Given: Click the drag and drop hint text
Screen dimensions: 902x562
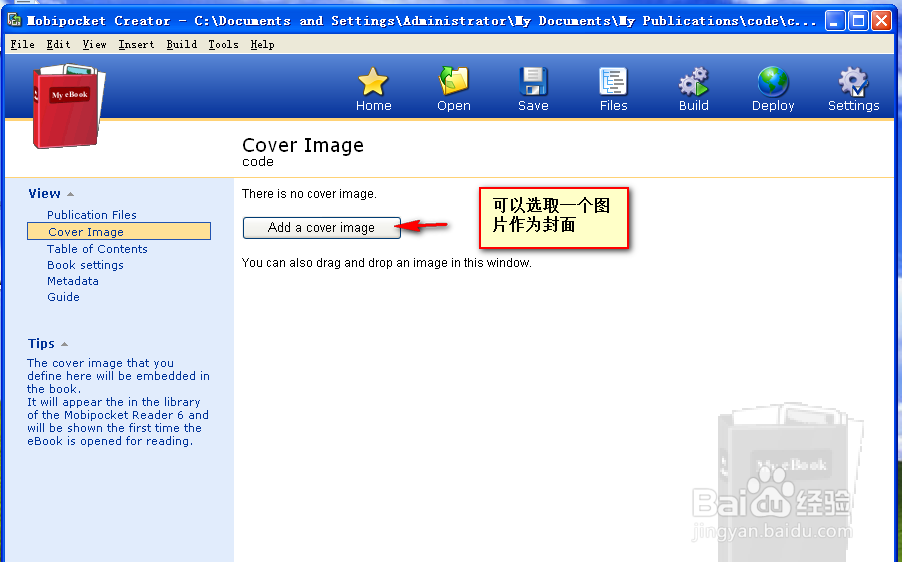Looking at the screenshot, I should coord(387,263).
